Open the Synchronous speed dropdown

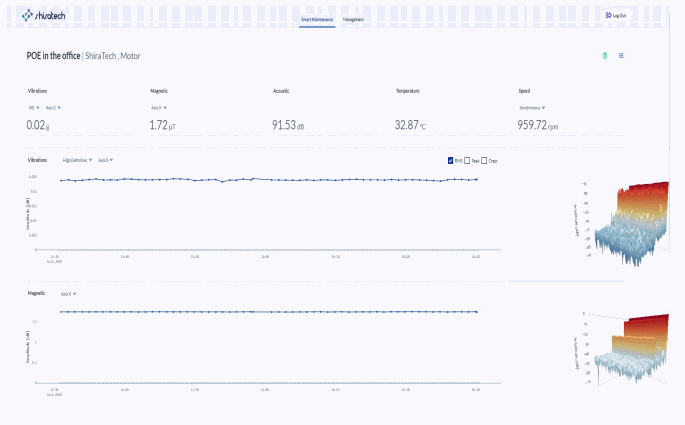[x=532, y=107]
